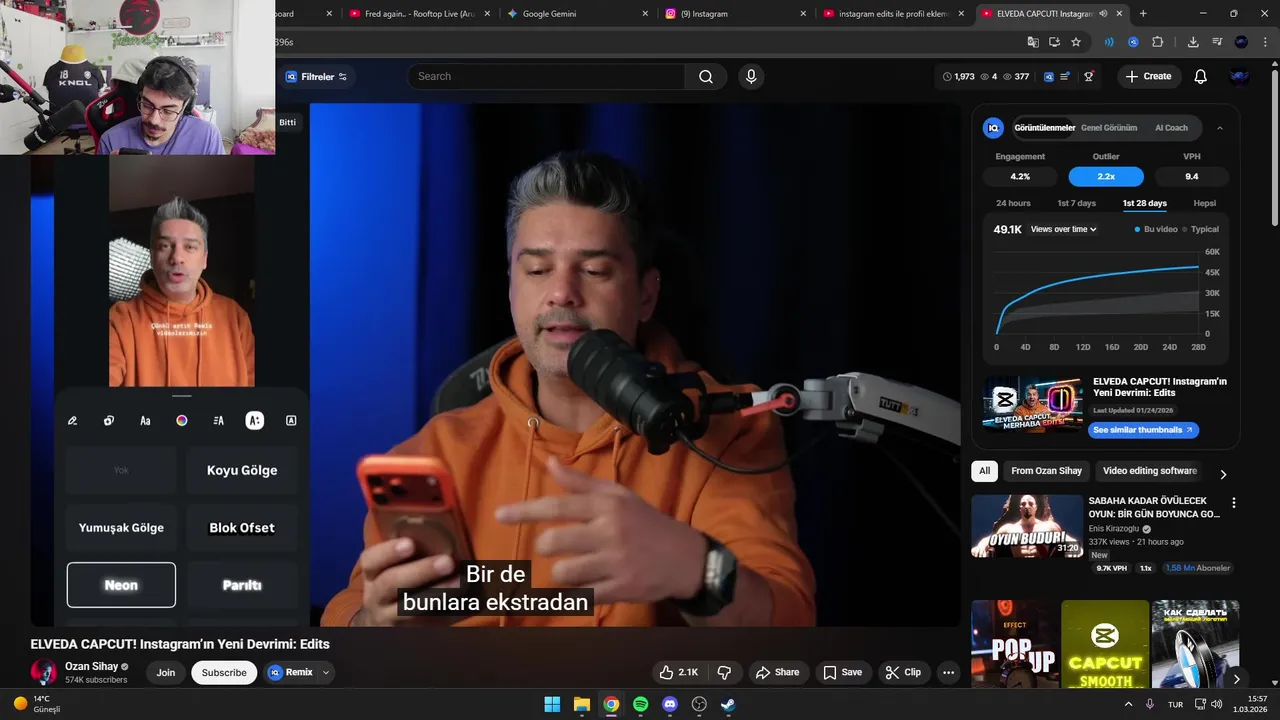Open Discord from the taskbar
The height and width of the screenshot is (720, 1280).
[x=670, y=704]
